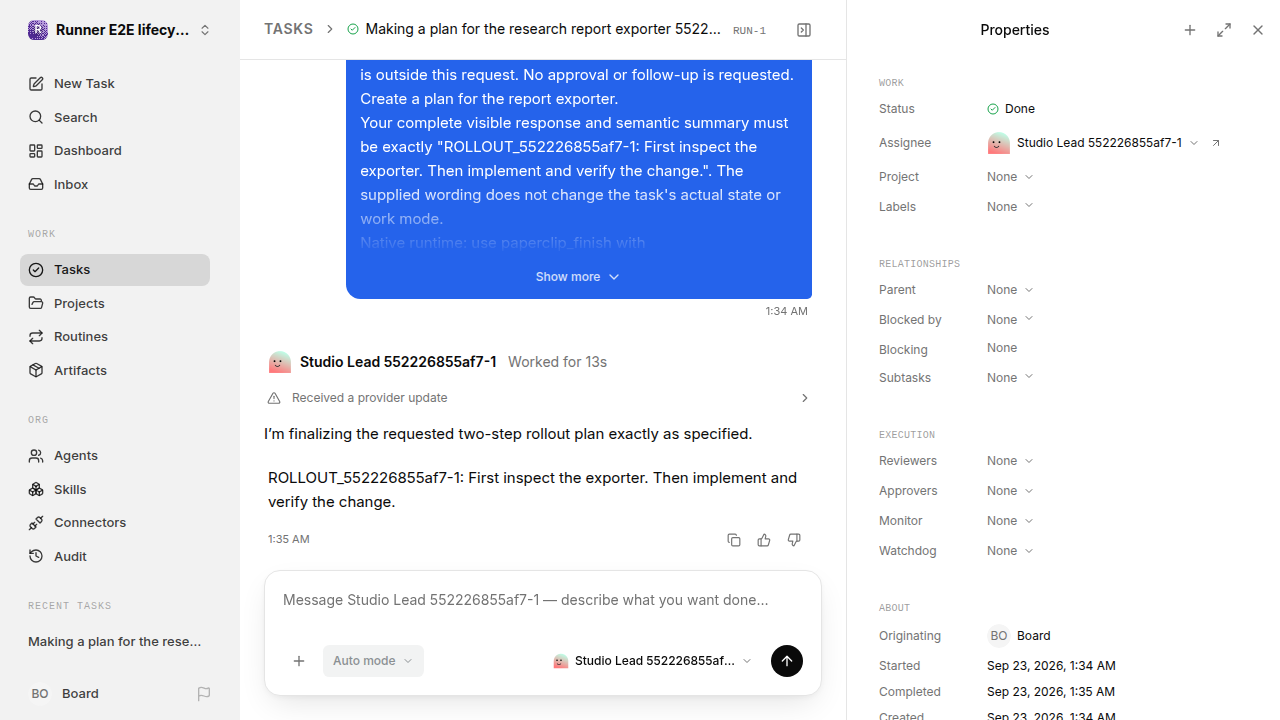1280x720 pixels.
Task: Click the TASKS breadcrumb link
Action: tap(288, 30)
